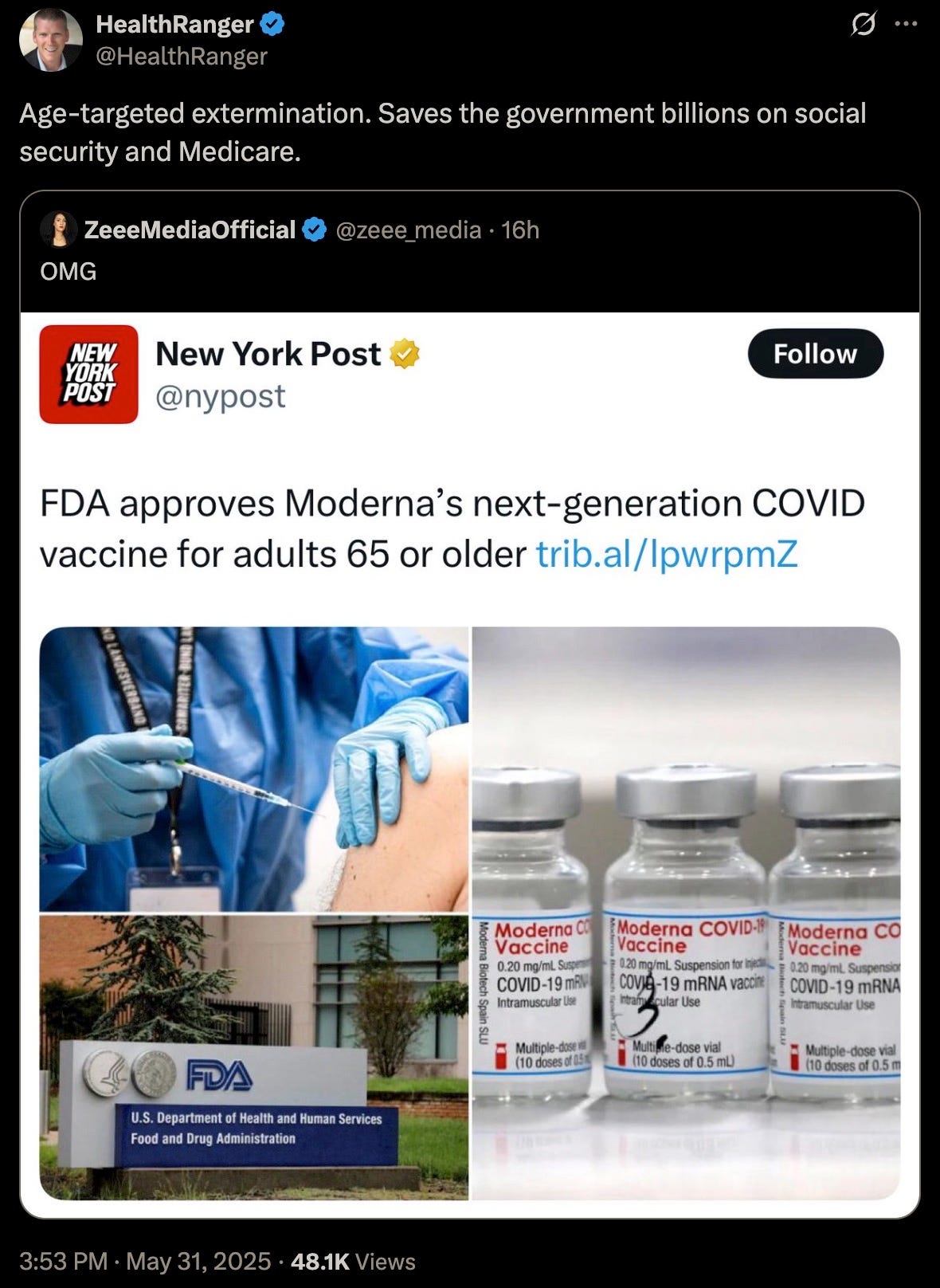Click the New York Post logo

(x=88, y=374)
